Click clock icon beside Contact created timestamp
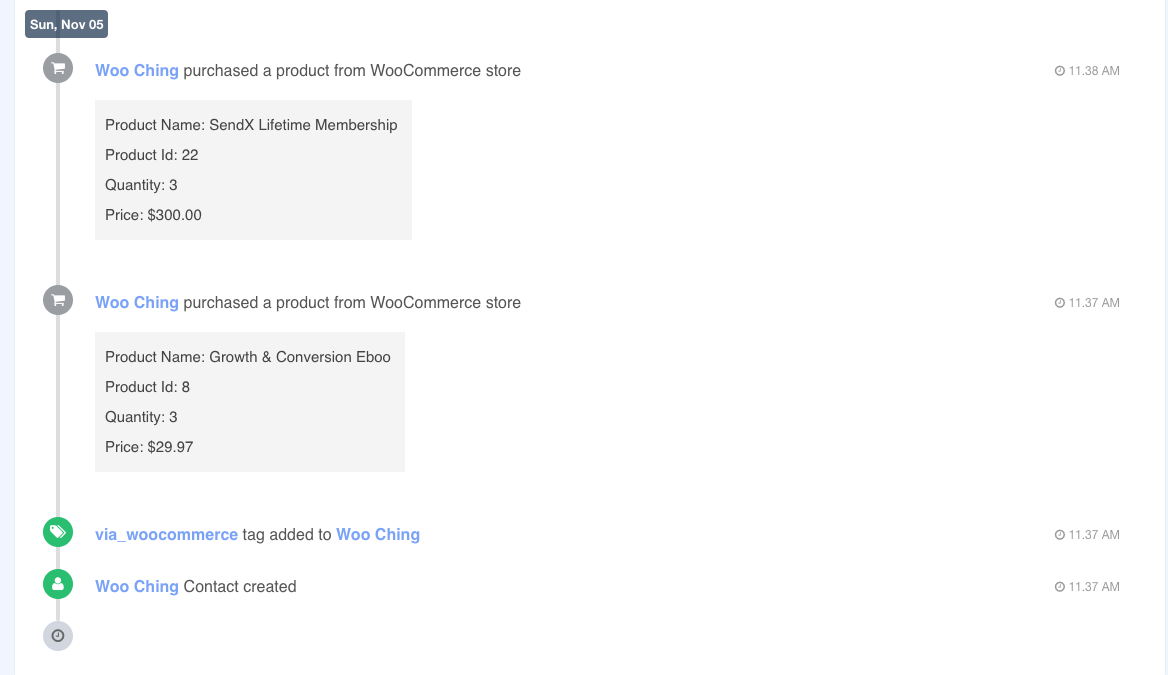 pyautogui.click(x=1059, y=587)
